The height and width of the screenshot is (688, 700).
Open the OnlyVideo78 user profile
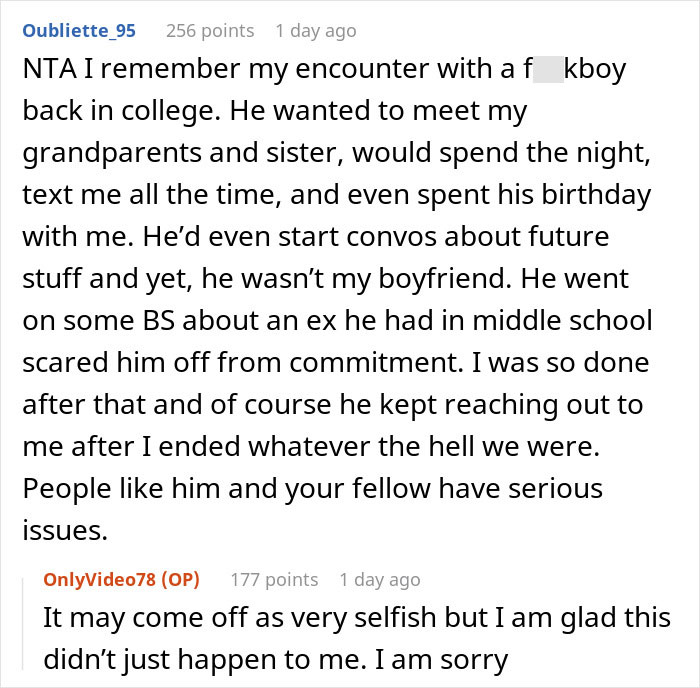point(105,579)
